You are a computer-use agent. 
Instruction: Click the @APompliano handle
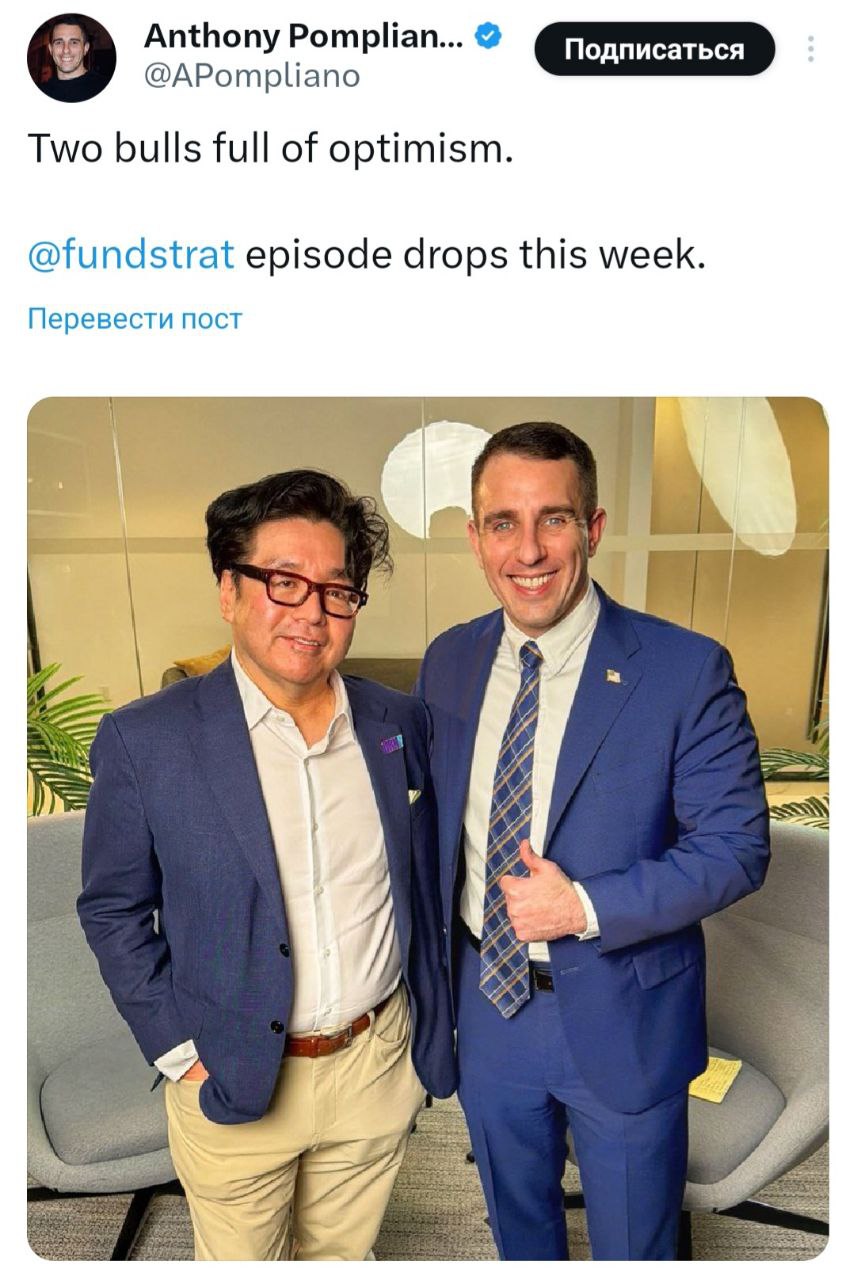click(252, 76)
